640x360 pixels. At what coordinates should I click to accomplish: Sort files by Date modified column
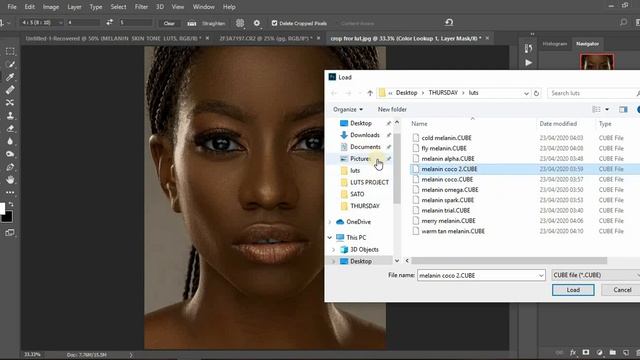[x=558, y=124]
